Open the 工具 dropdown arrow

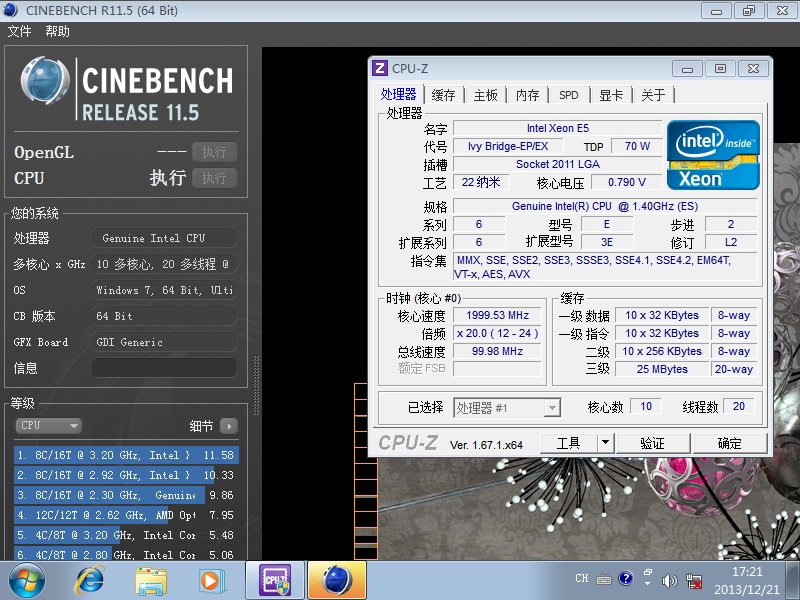pyautogui.click(x=606, y=443)
